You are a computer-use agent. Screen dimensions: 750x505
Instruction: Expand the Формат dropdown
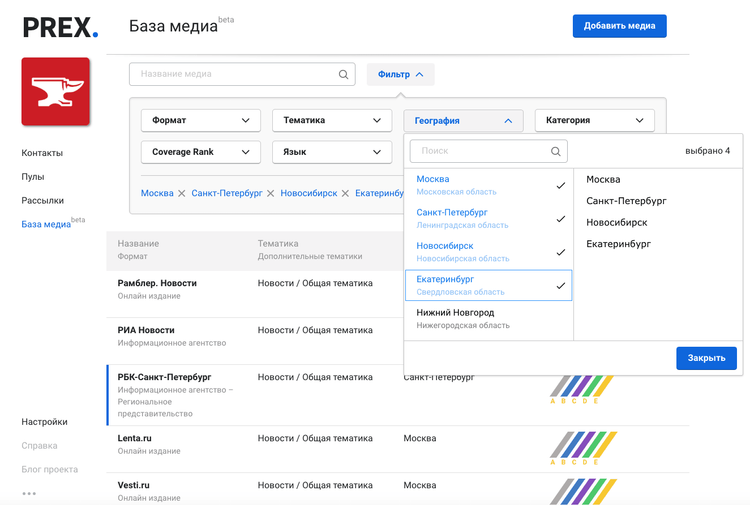(201, 121)
